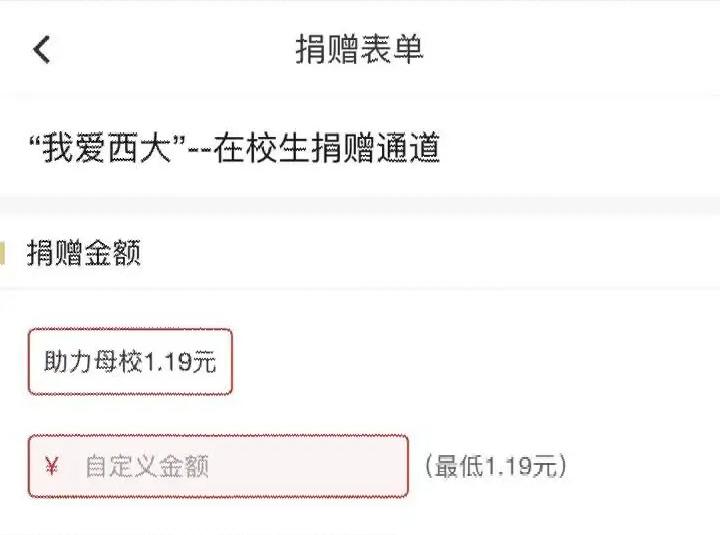Click the yen symbol in amount field

click(53, 466)
